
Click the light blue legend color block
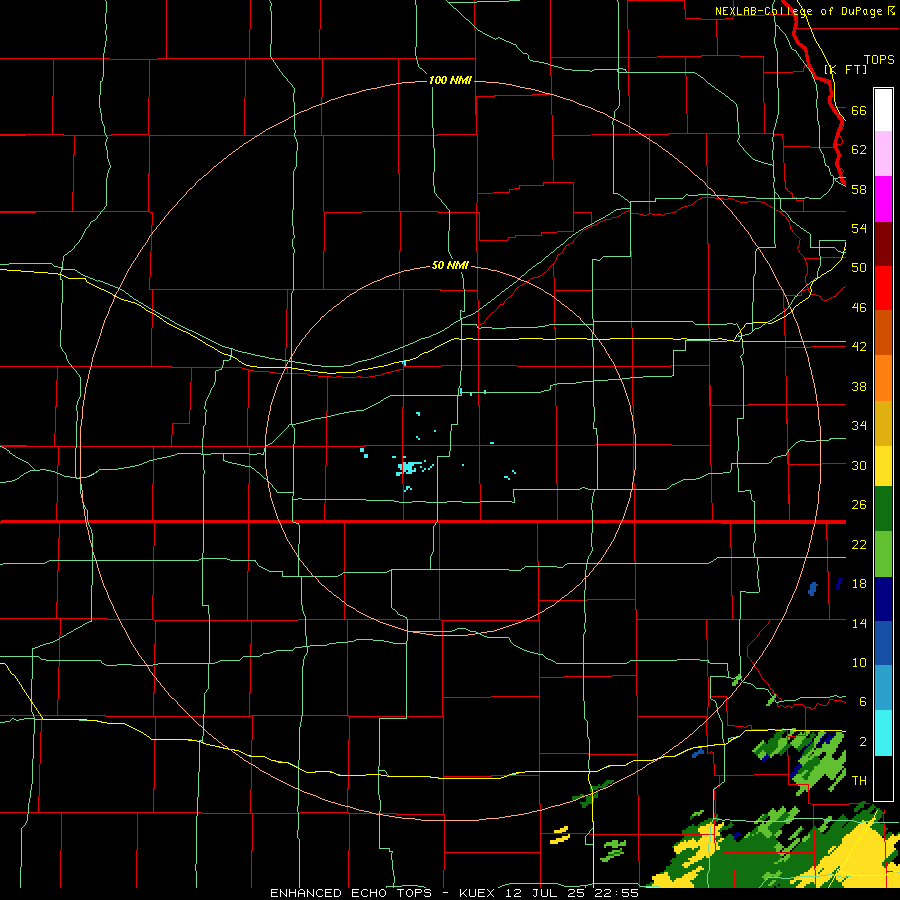tap(883, 688)
